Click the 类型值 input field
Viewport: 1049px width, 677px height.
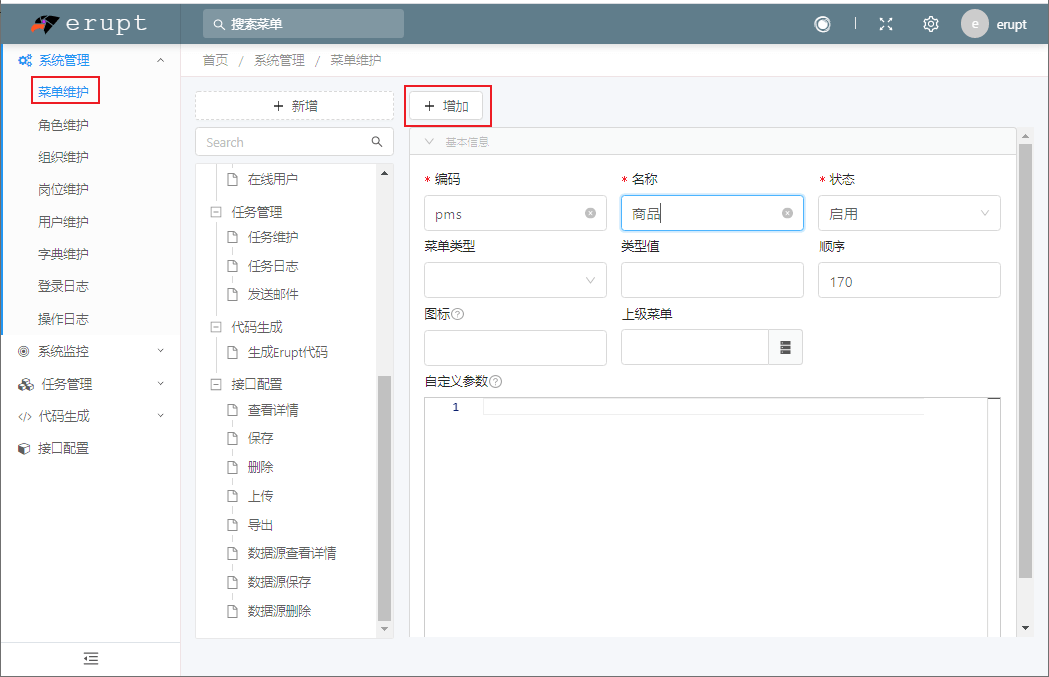712,280
